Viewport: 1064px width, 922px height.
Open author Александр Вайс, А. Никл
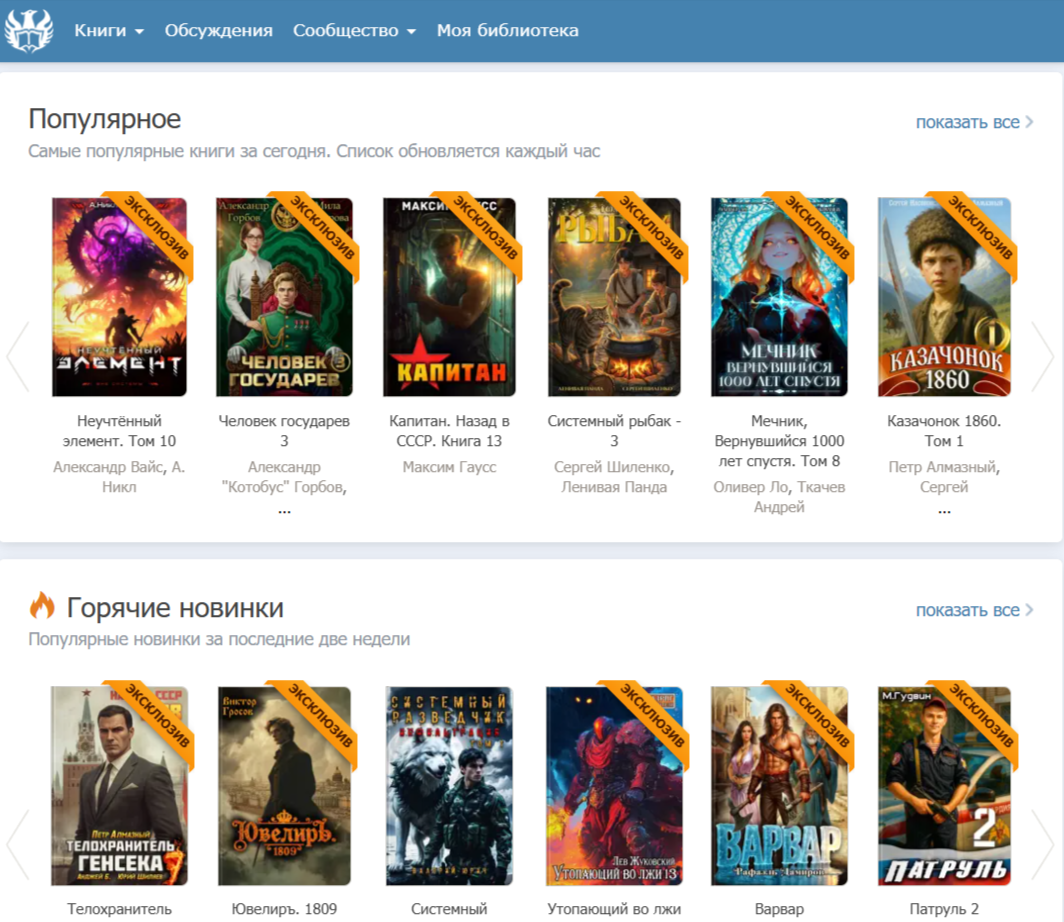coord(119,477)
